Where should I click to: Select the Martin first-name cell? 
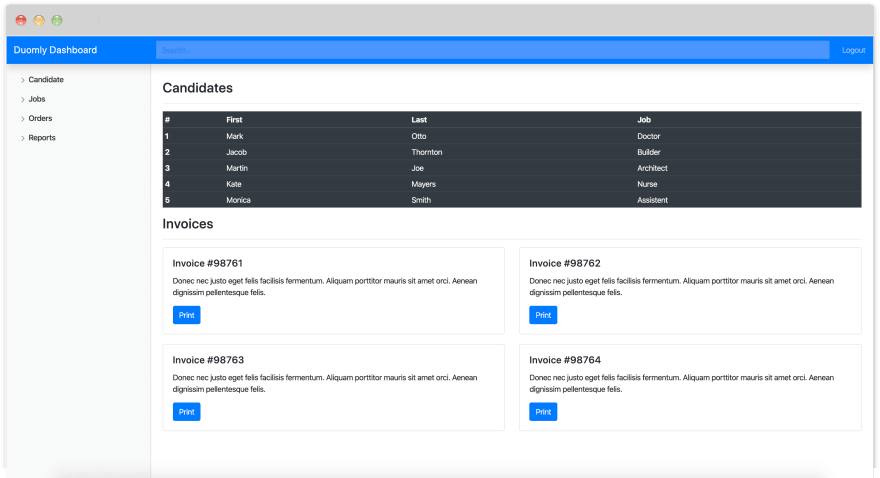(237, 168)
